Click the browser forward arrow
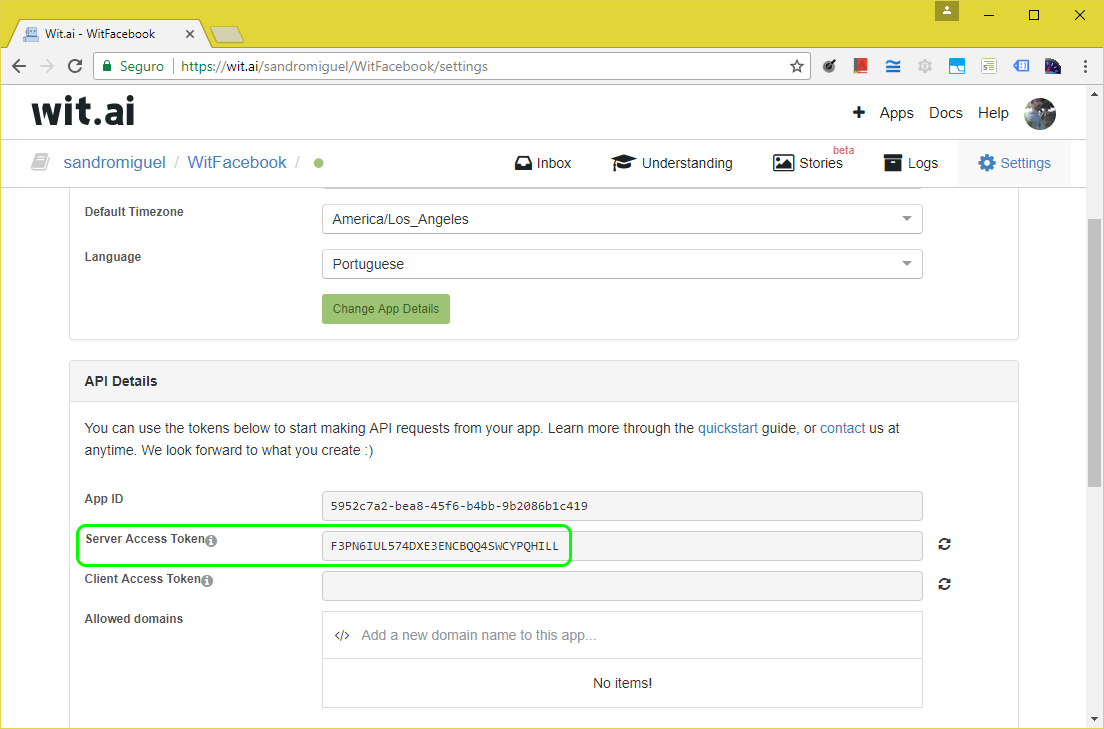The image size is (1104, 729). pyautogui.click(x=46, y=66)
